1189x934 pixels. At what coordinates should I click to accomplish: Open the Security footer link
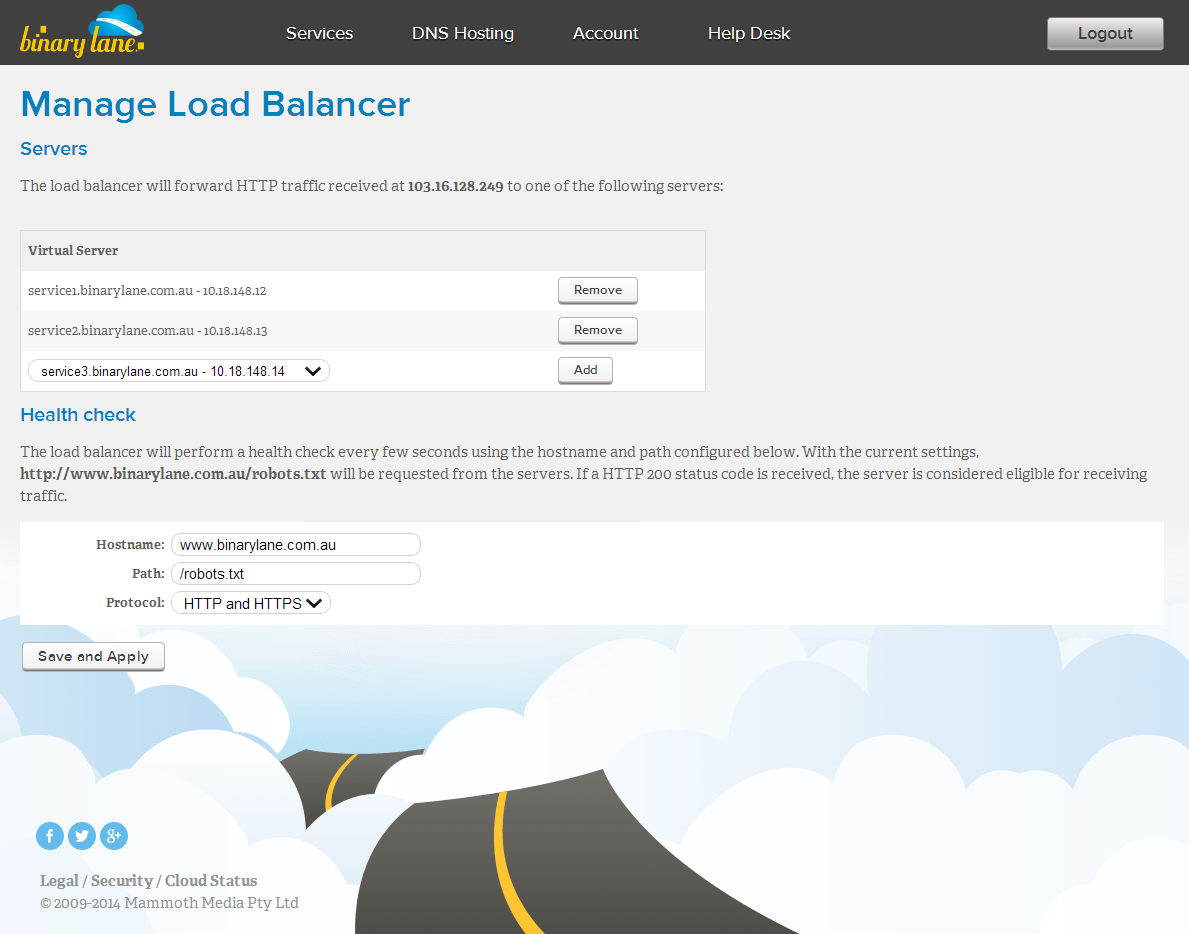point(122,881)
